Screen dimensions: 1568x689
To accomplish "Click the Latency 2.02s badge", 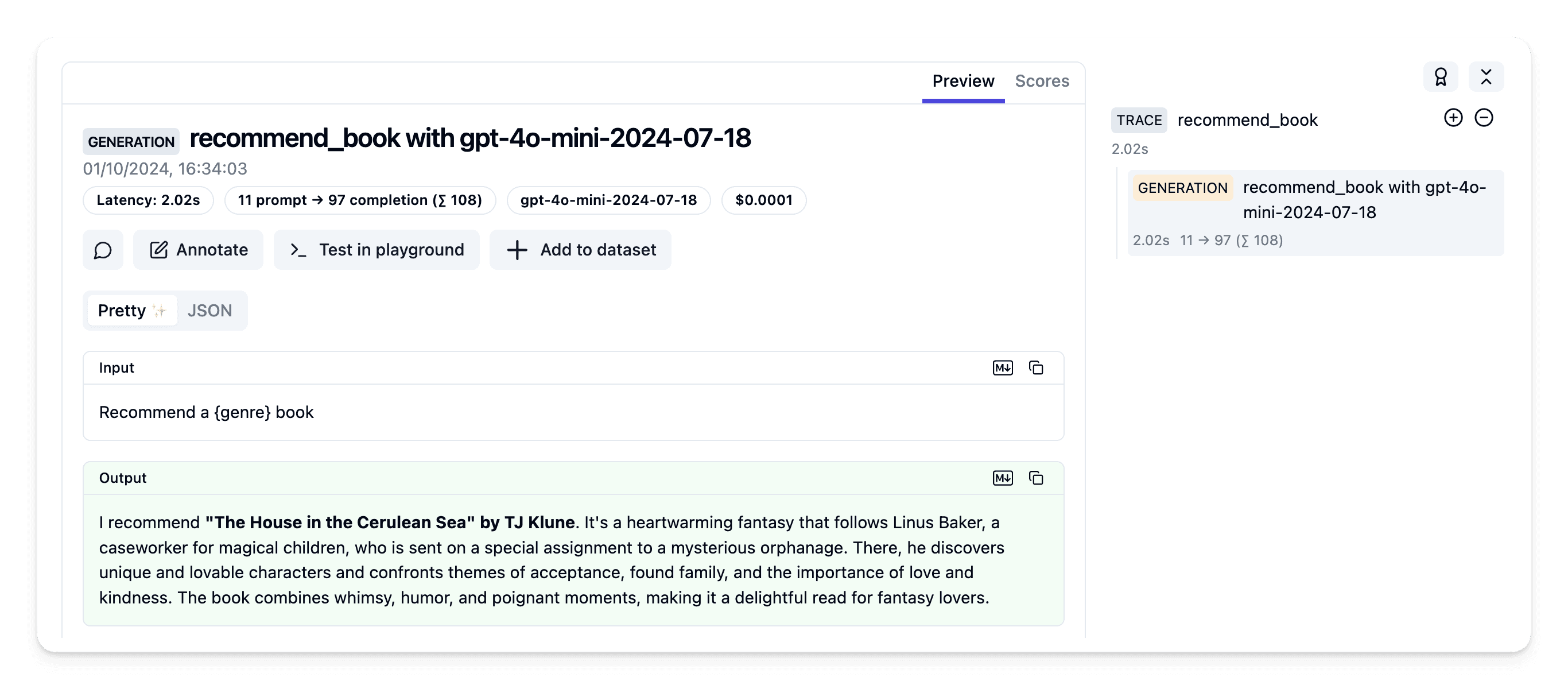I will pos(148,200).
